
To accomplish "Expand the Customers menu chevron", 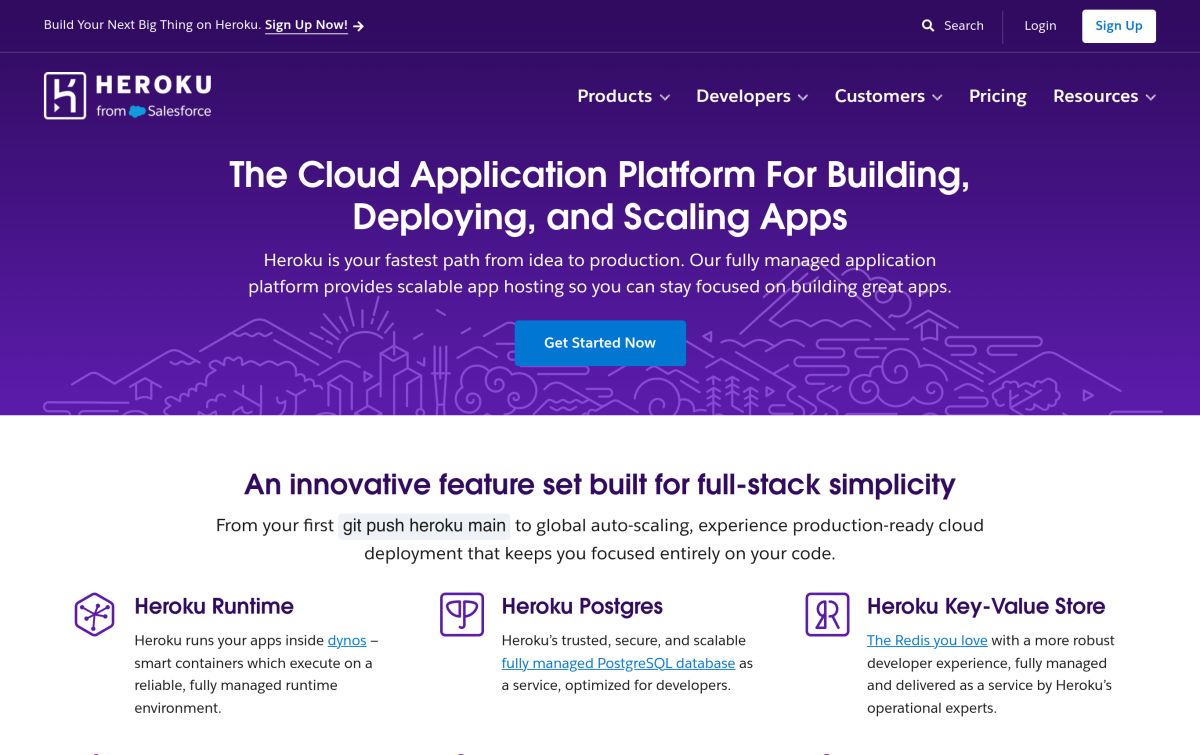I will click(937, 97).
